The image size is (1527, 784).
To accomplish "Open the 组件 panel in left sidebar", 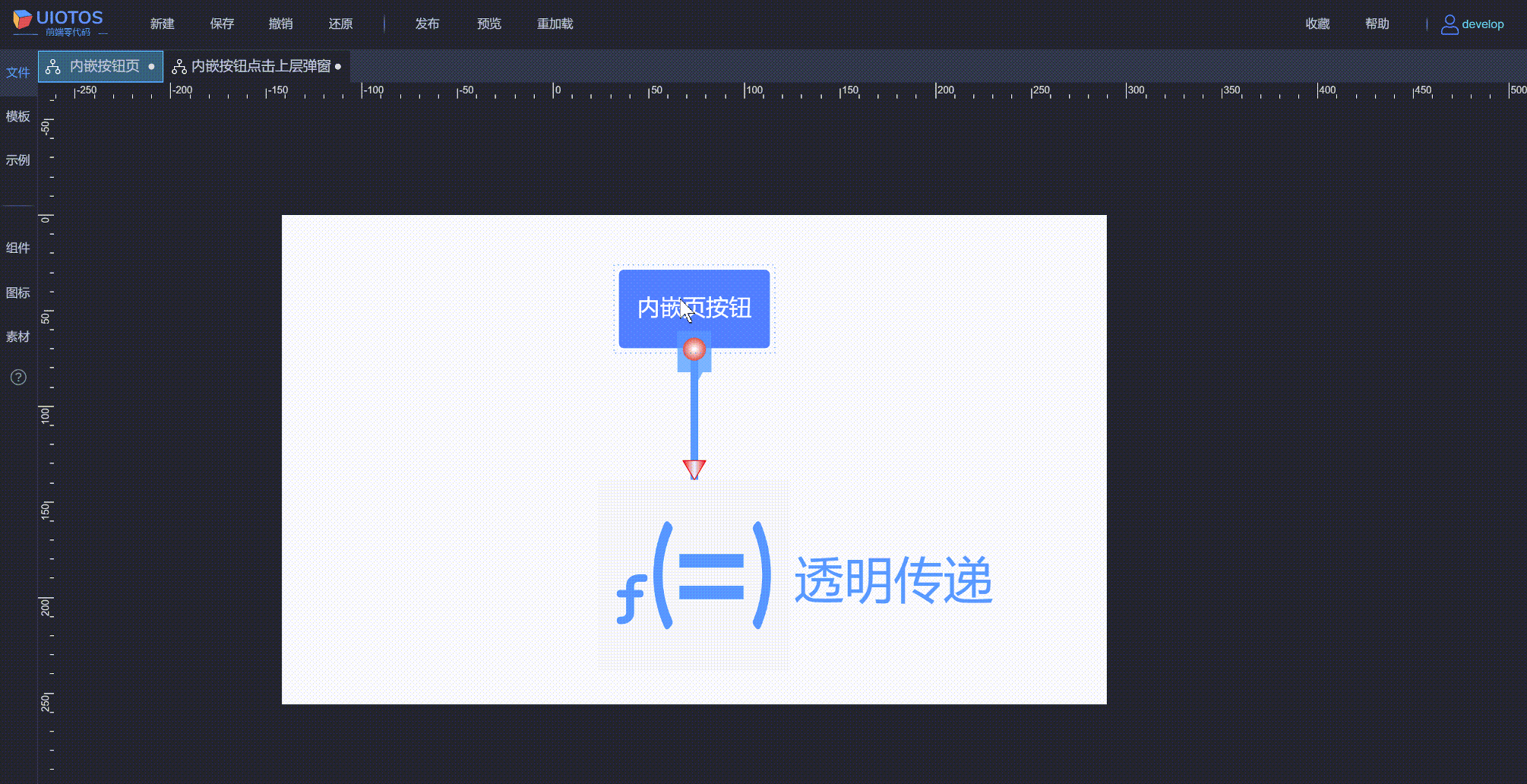I will pos(17,248).
